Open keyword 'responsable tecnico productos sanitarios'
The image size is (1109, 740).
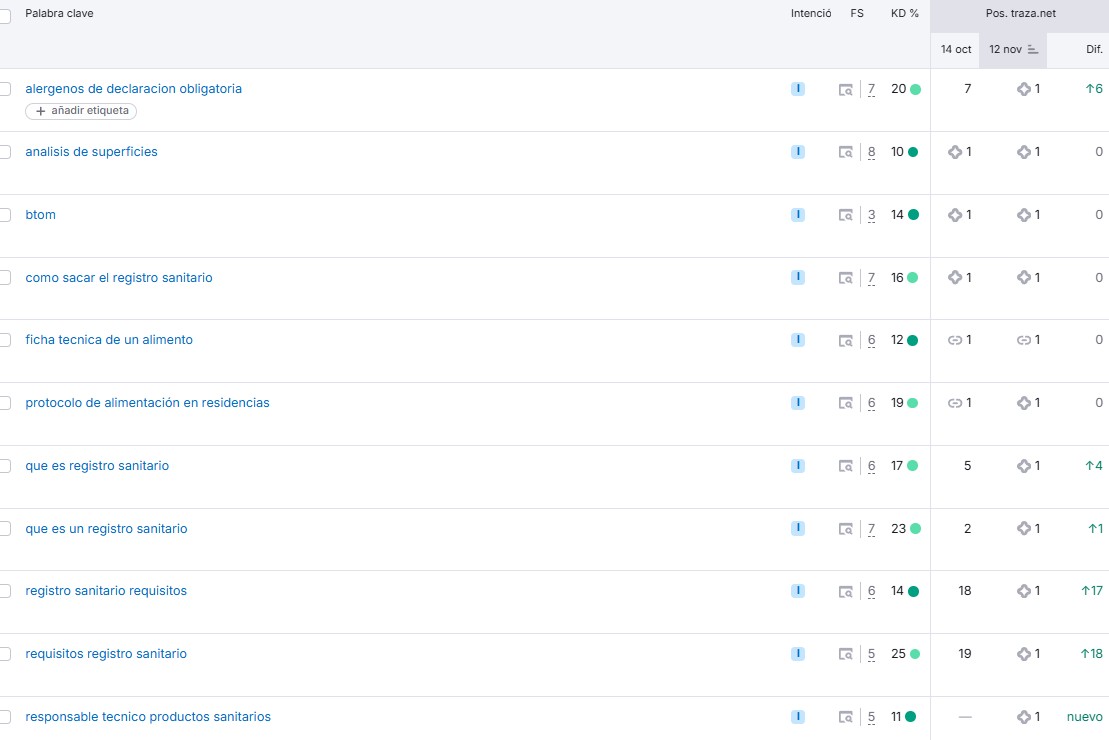(148, 717)
